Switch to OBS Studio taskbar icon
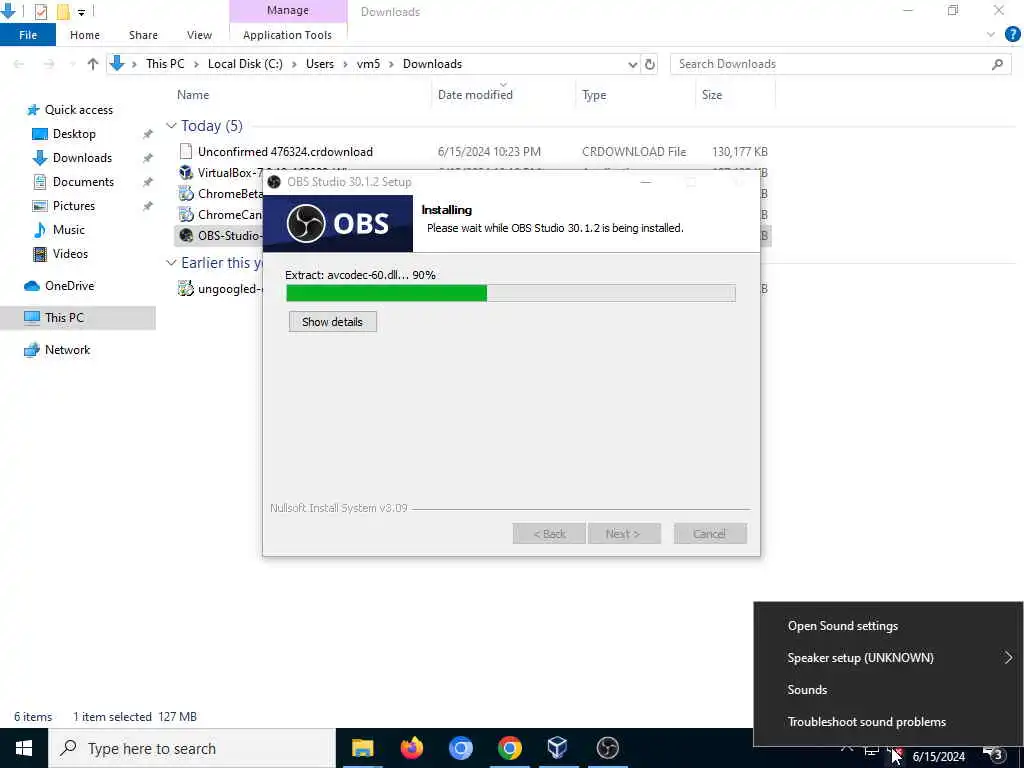 [607, 748]
